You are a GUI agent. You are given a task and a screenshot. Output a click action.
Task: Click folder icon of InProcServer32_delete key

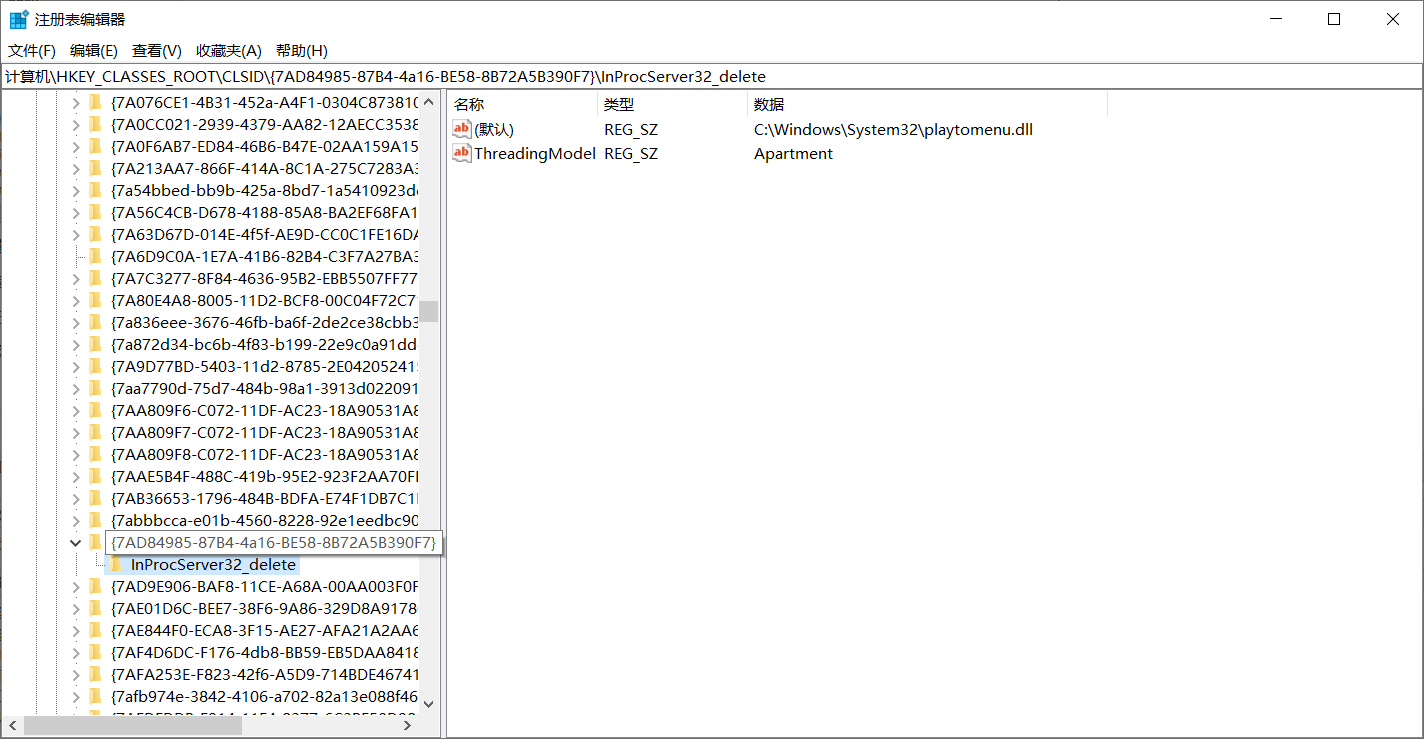(116, 565)
